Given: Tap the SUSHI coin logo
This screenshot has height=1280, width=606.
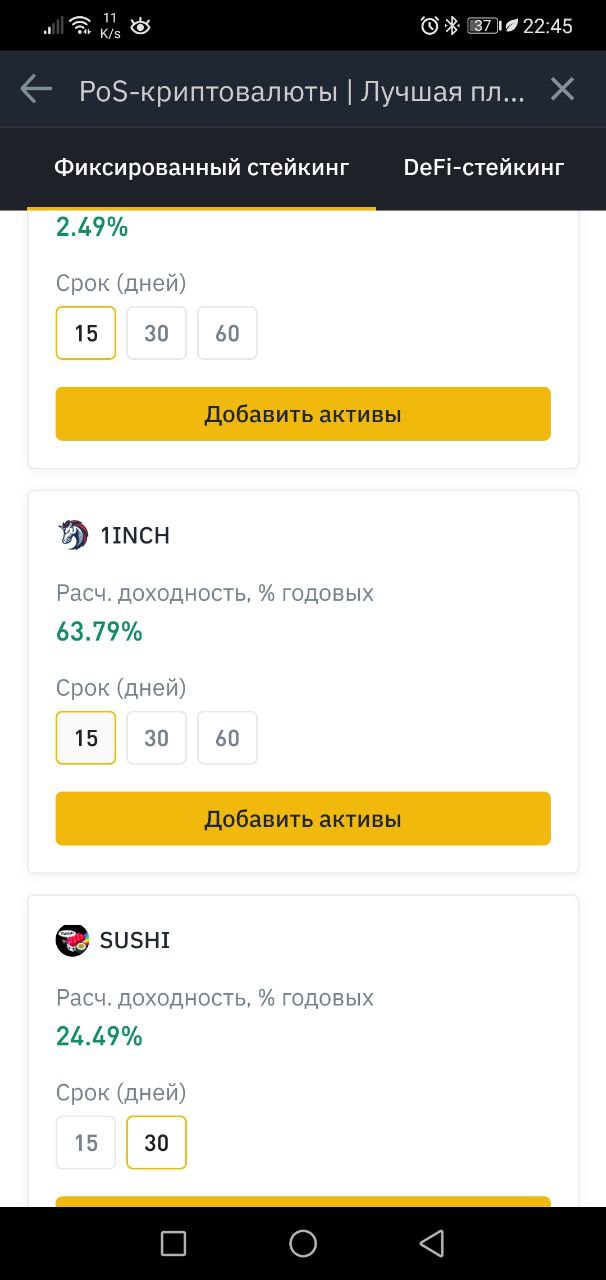Looking at the screenshot, I should point(73,940).
